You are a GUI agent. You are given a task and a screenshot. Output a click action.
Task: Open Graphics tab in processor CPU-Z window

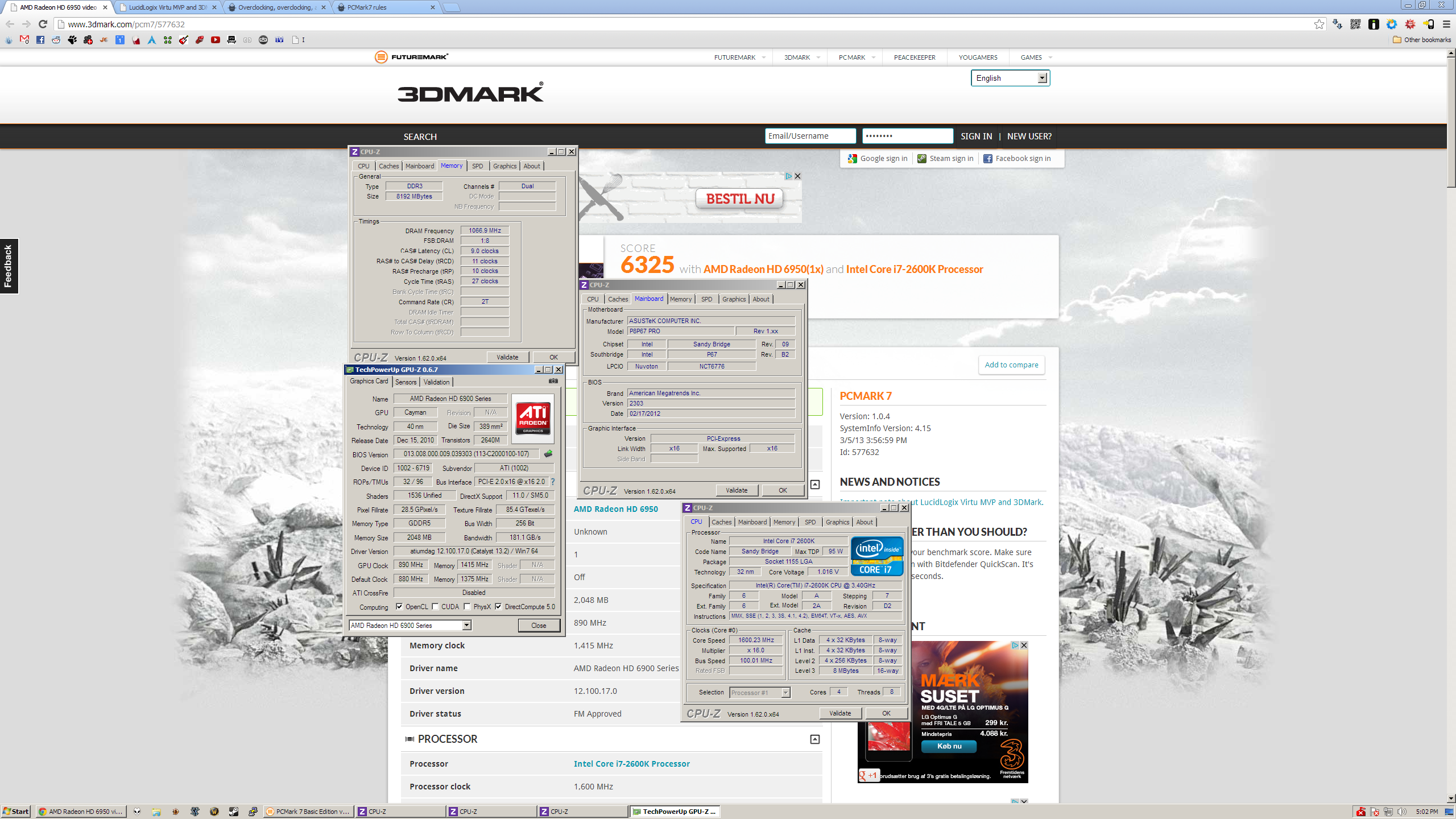coord(837,522)
